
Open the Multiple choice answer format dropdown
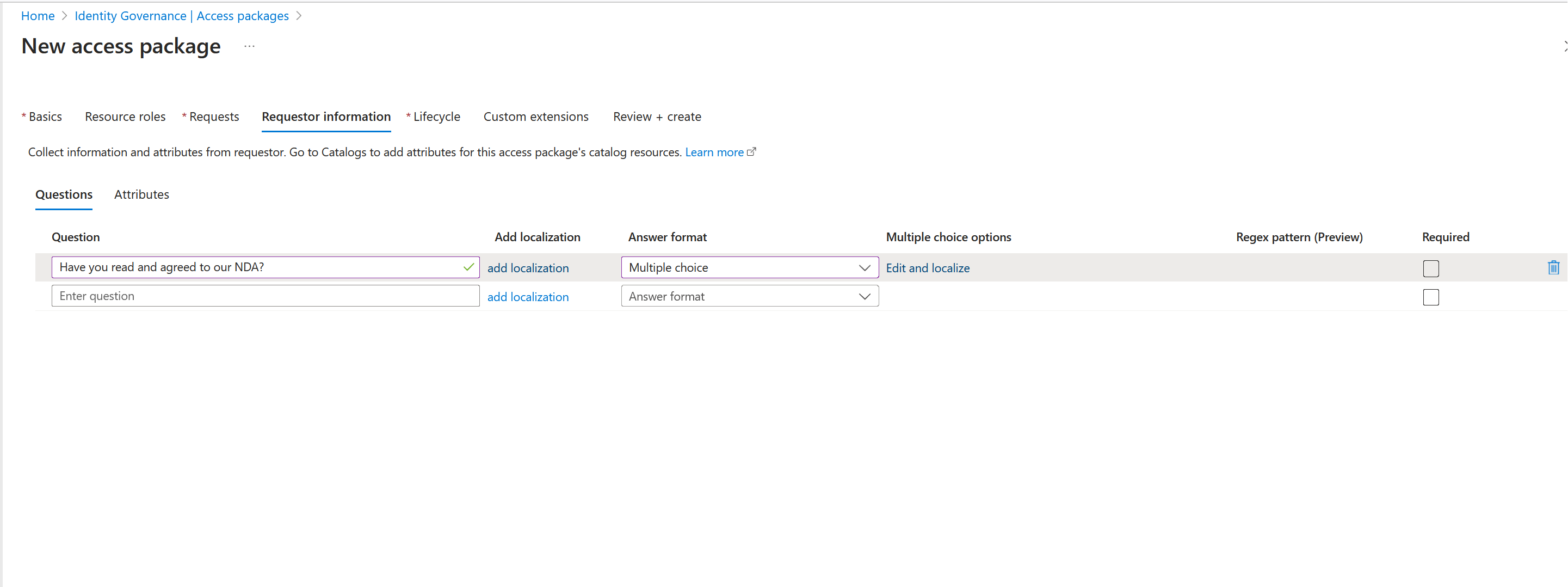(749, 267)
